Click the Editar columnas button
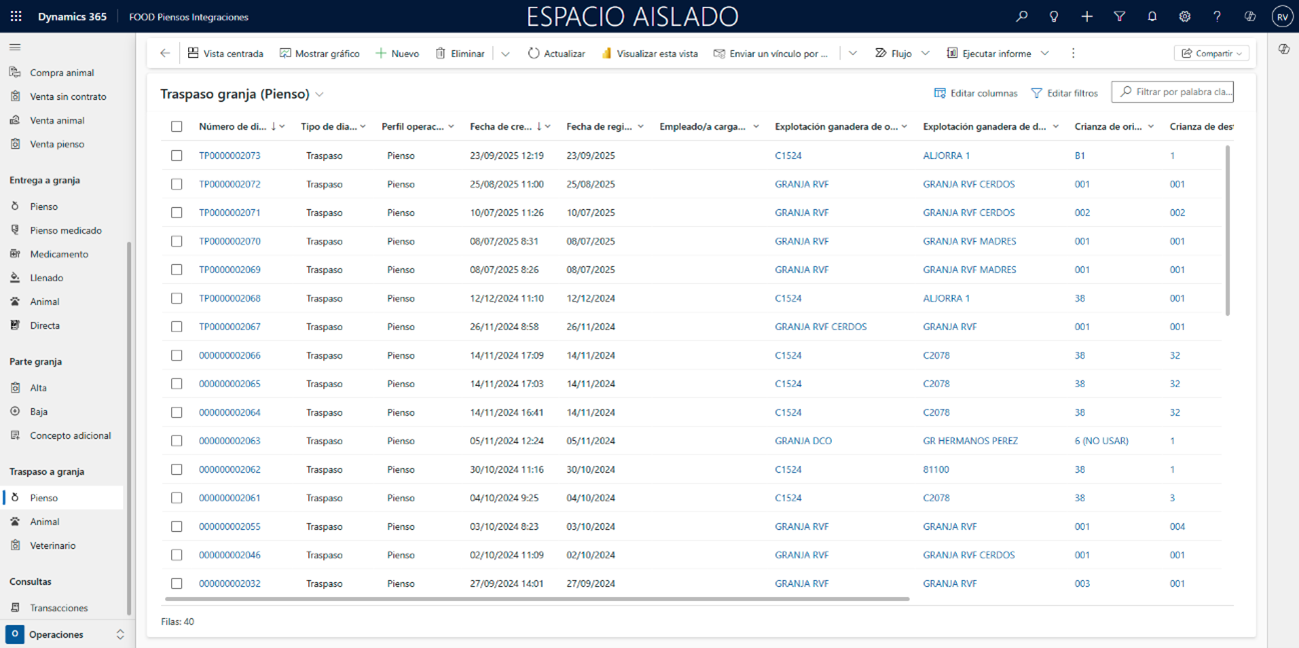The height and width of the screenshot is (648, 1299). pos(975,93)
